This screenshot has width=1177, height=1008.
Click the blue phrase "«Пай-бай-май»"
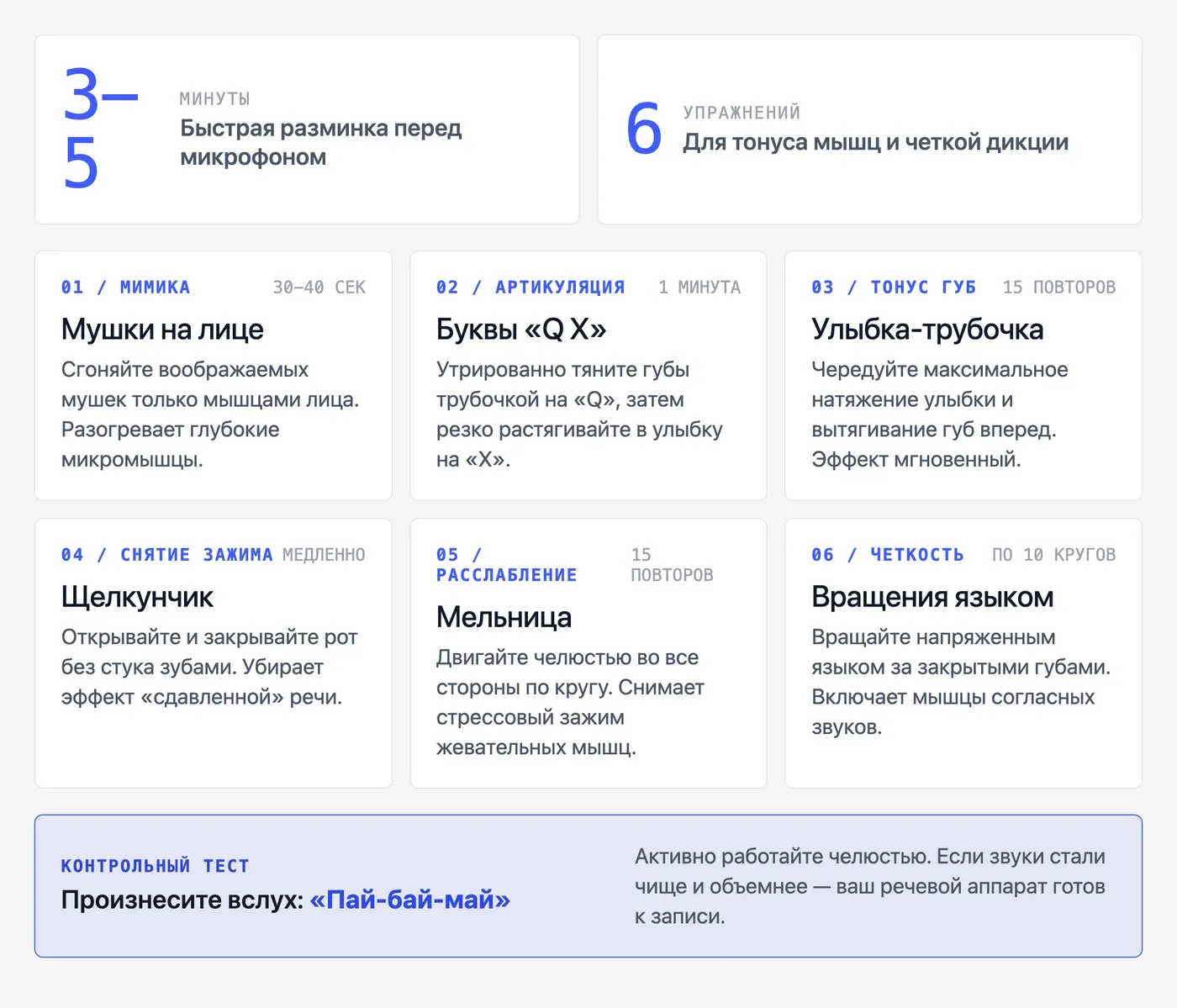coord(410,900)
